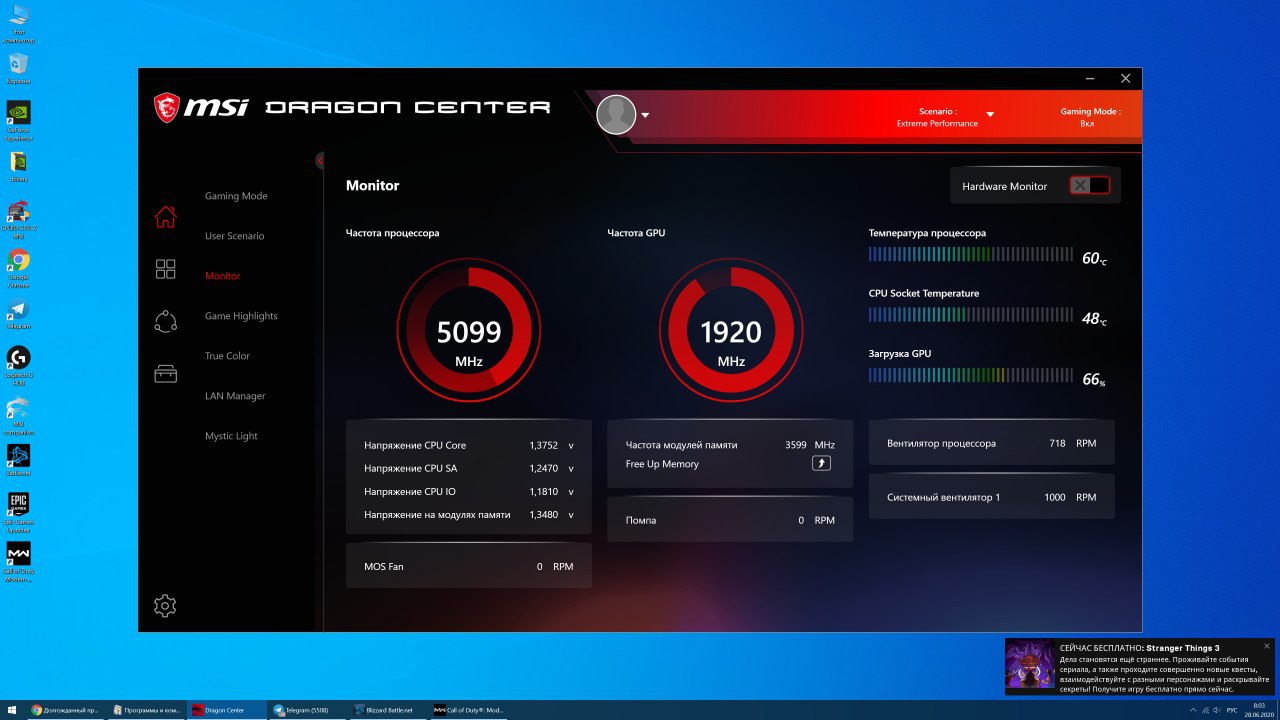The height and width of the screenshot is (720, 1280).
Task: Click CPU IO voltage value 1,1810
Action: pyautogui.click(x=544, y=491)
